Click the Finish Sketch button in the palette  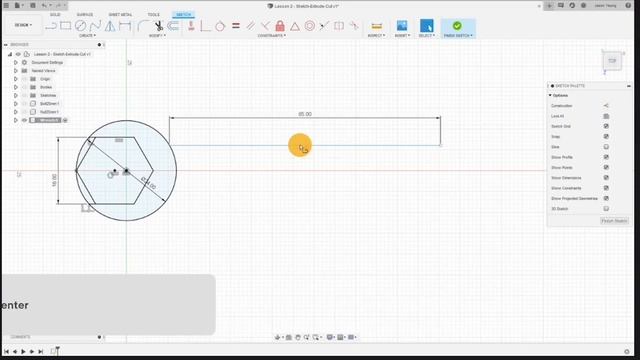point(614,221)
